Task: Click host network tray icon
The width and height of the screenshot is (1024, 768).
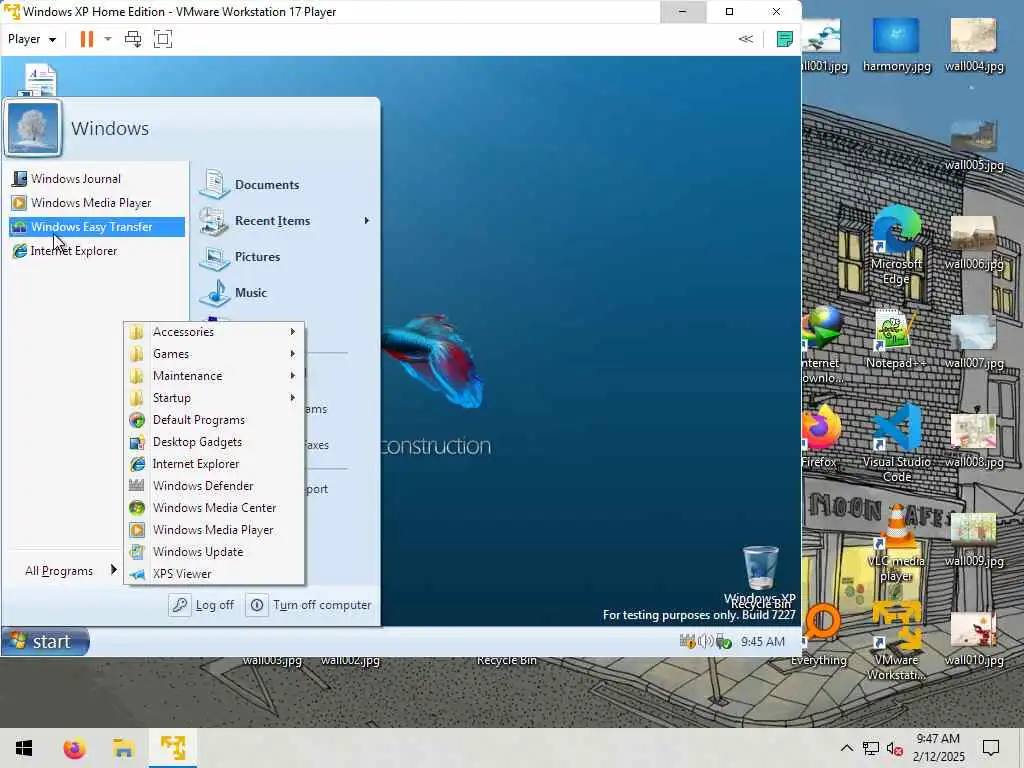Action: coord(871,748)
